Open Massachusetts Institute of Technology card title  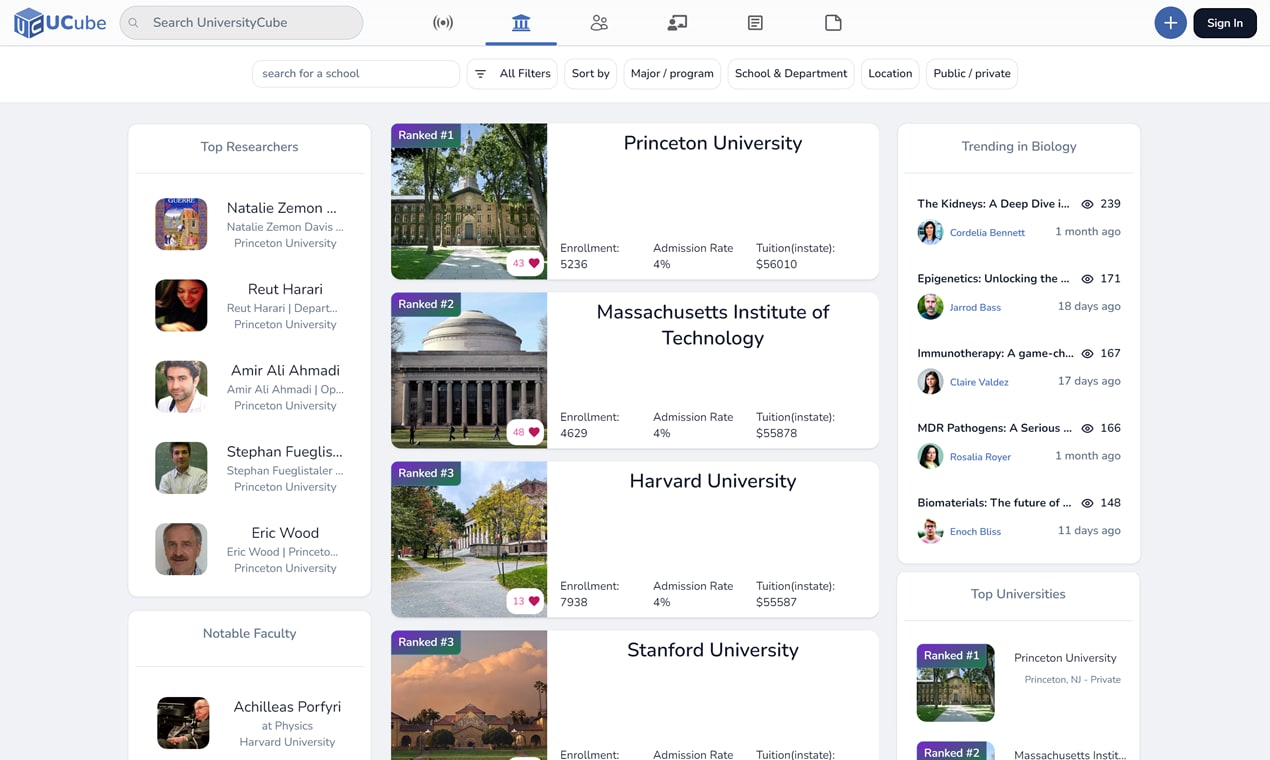713,325
